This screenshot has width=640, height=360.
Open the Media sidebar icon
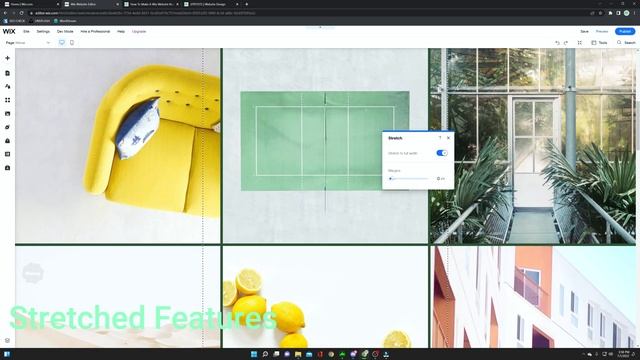[7, 114]
